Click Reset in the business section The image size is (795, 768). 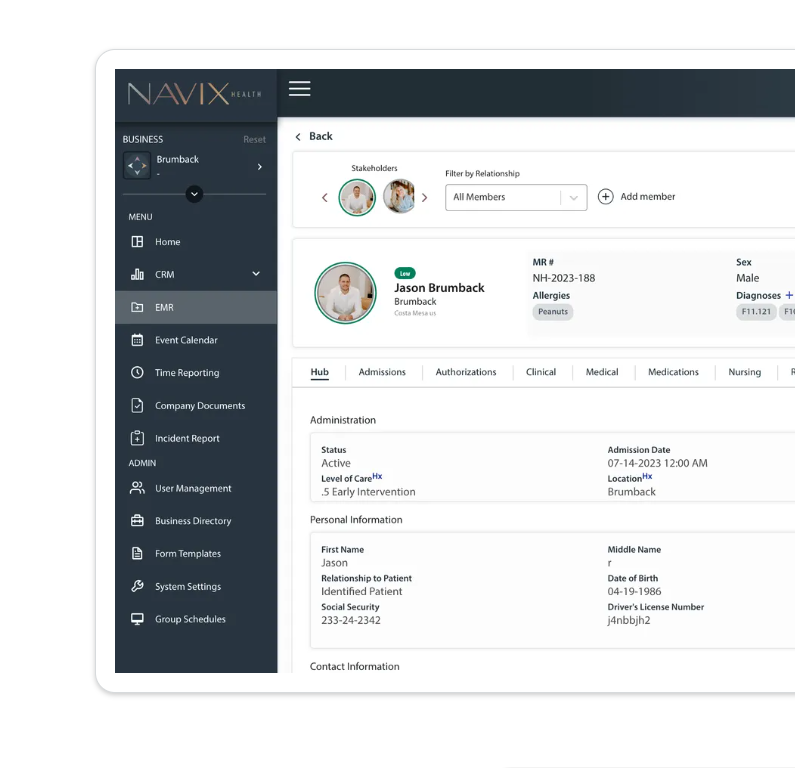pos(254,140)
